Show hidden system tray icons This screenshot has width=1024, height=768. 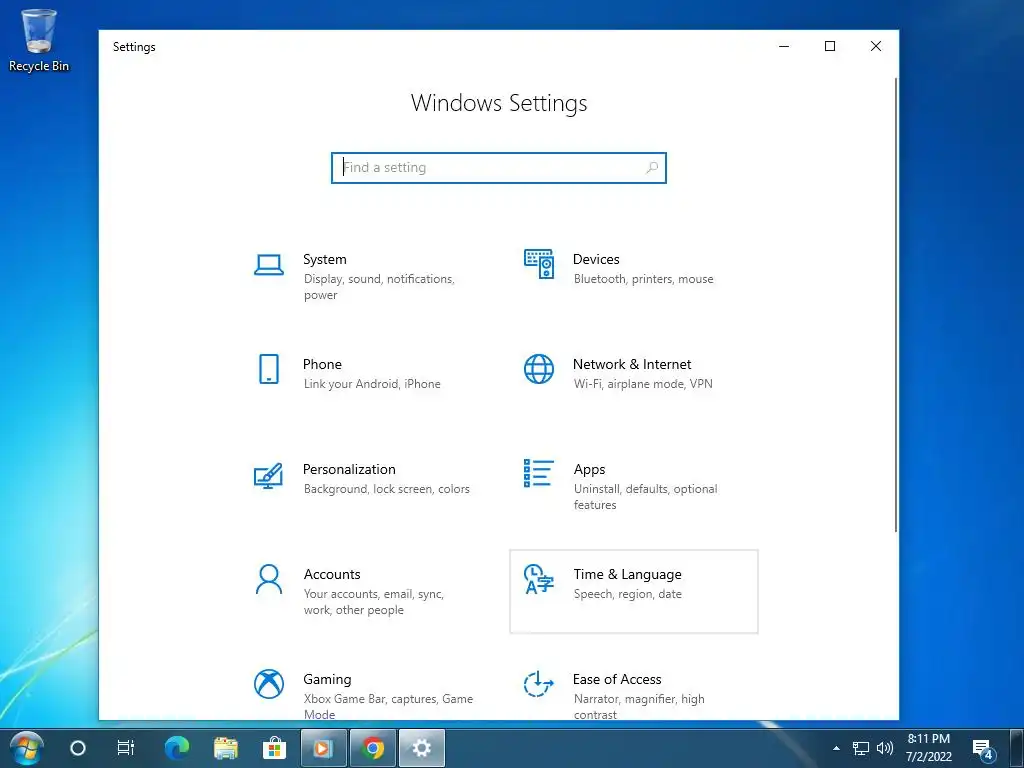point(837,748)
